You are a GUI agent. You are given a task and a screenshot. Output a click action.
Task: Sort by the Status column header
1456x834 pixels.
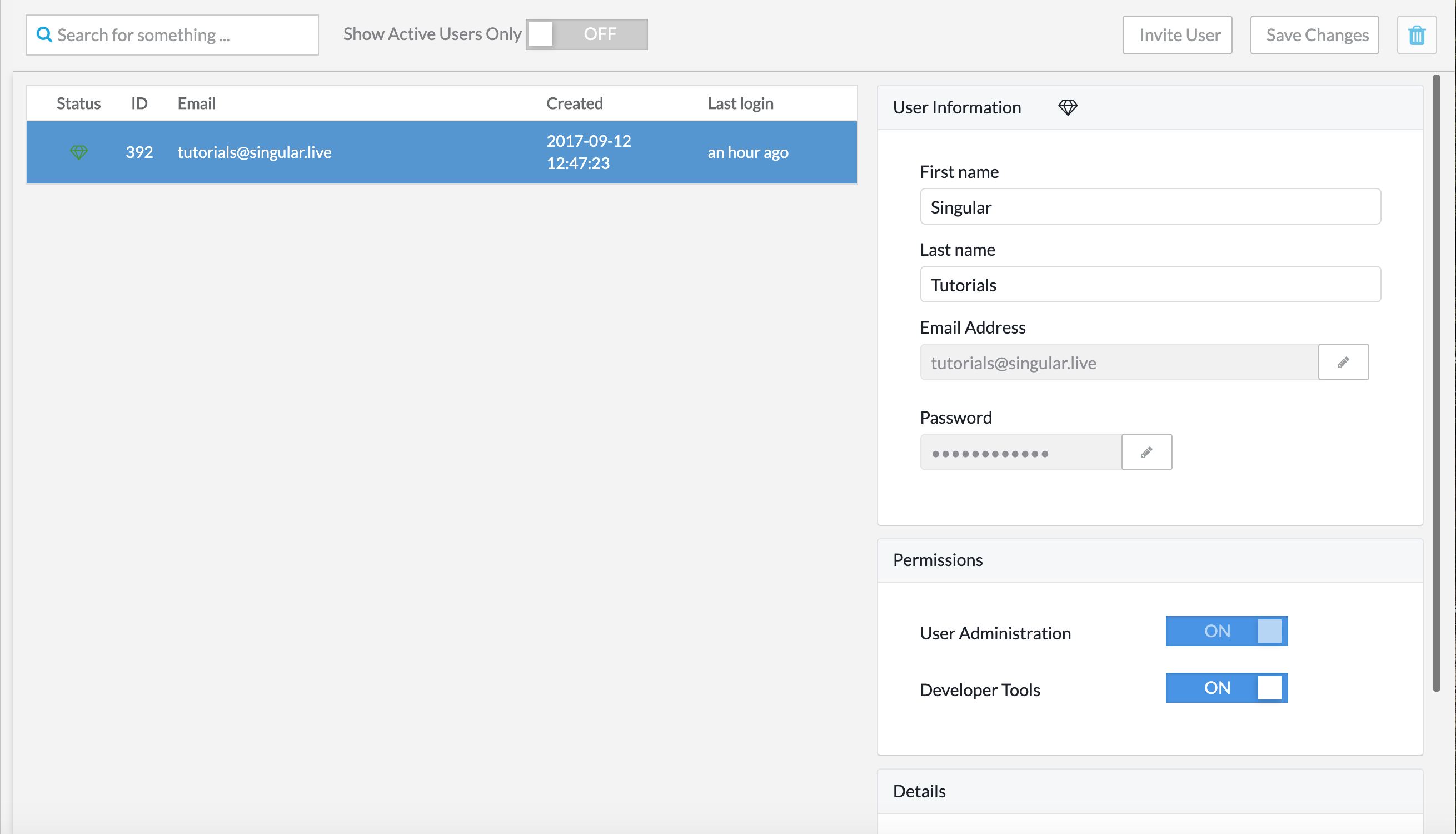click(78, 103)
